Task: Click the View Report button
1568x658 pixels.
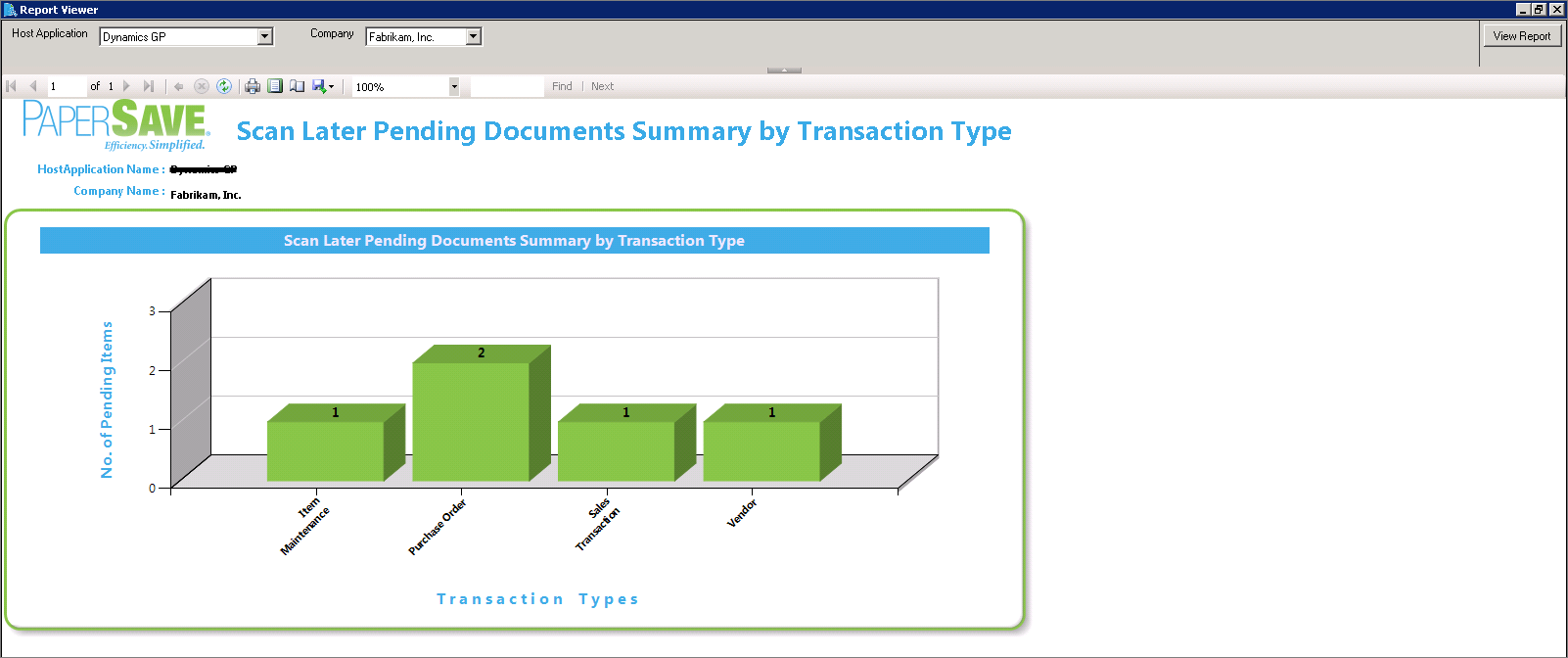Action: (1521, 36)
